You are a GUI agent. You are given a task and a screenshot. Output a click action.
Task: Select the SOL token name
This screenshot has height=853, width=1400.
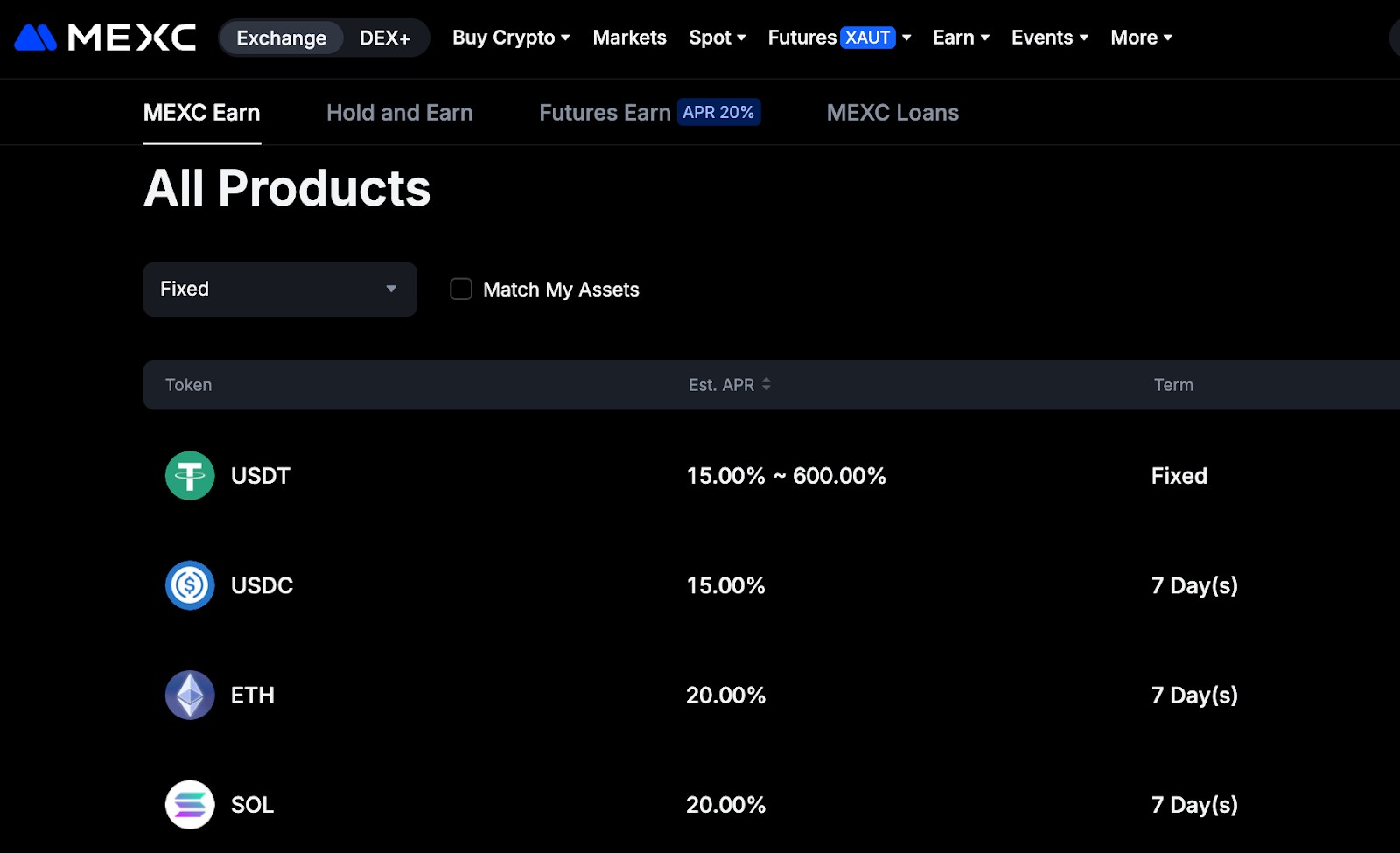pos(253,805)
